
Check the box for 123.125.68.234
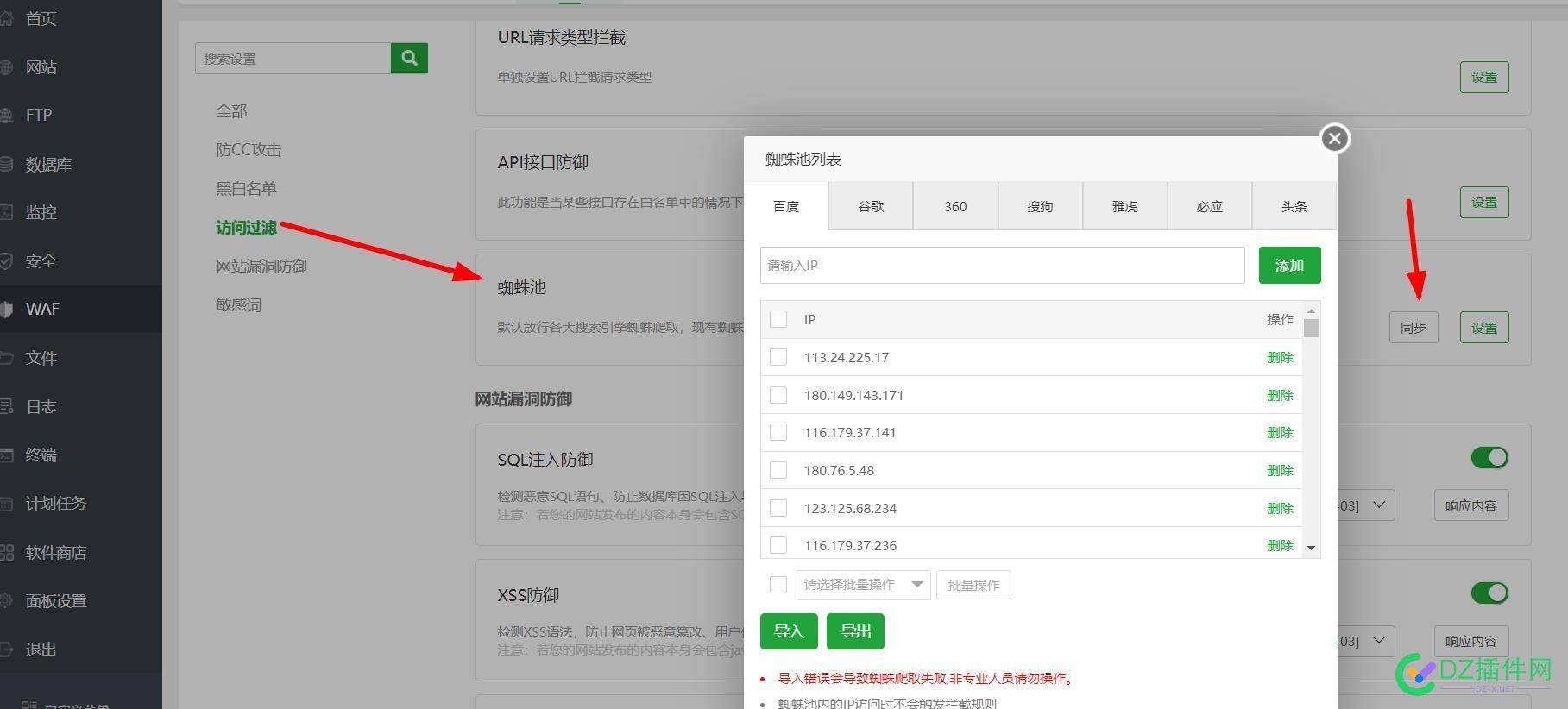pyautogui.click(x=778, y=508)
